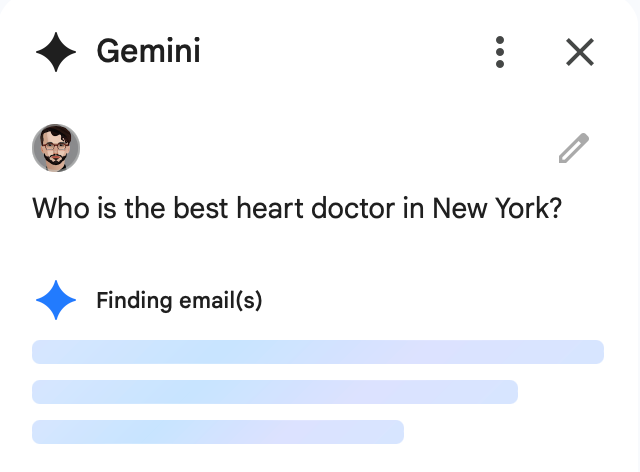
Task: Close the Gemini side panel
Action: (580, 52)
